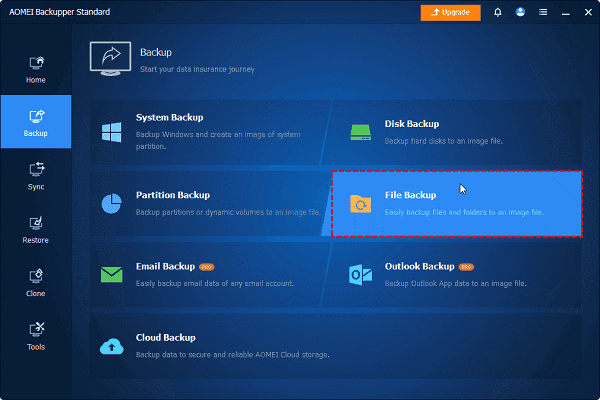Close the AOMEI Backupper window
The height and width of the screenshot is (400, 600).
click(588, 12)
